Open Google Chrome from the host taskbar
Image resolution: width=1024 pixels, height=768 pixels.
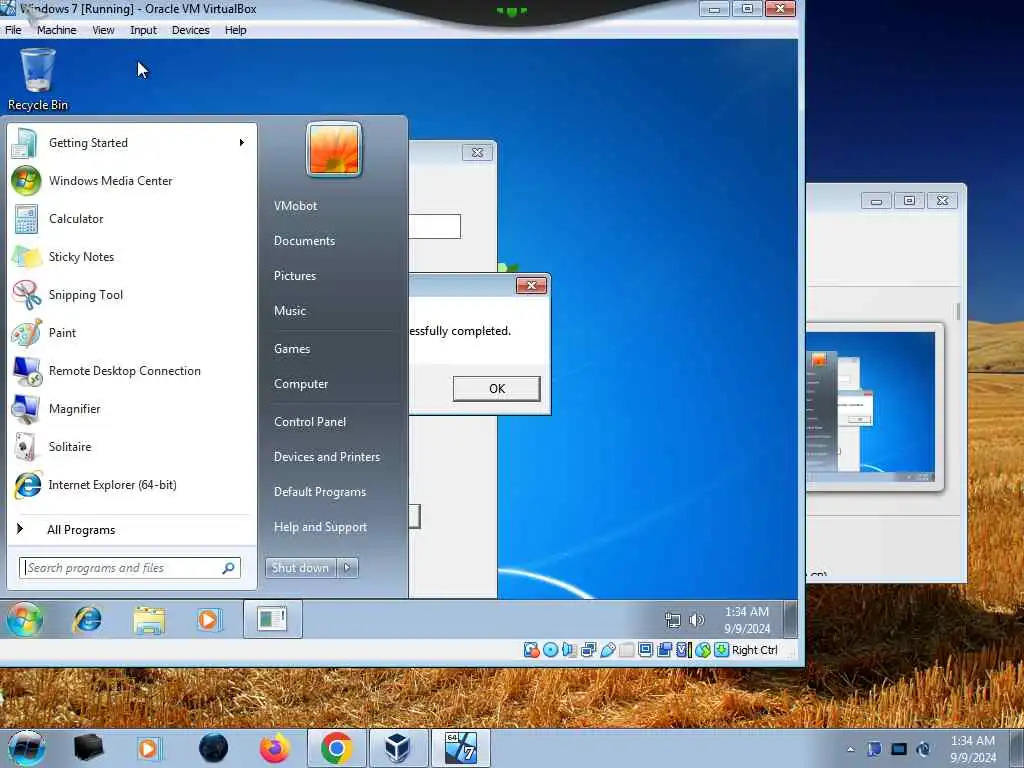[x=336, y=748]
